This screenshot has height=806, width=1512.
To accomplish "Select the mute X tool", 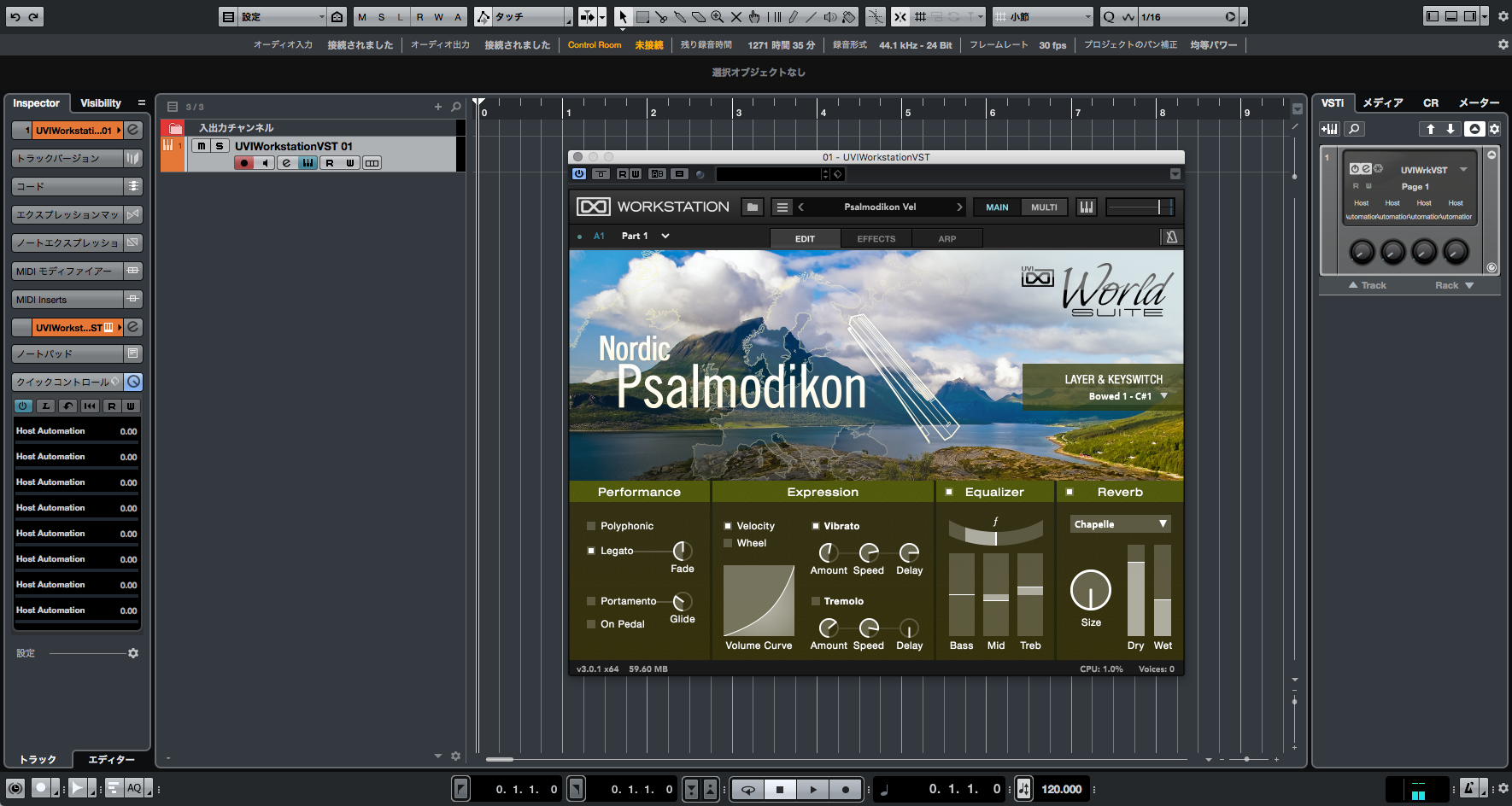I will (x=736, y=16).
